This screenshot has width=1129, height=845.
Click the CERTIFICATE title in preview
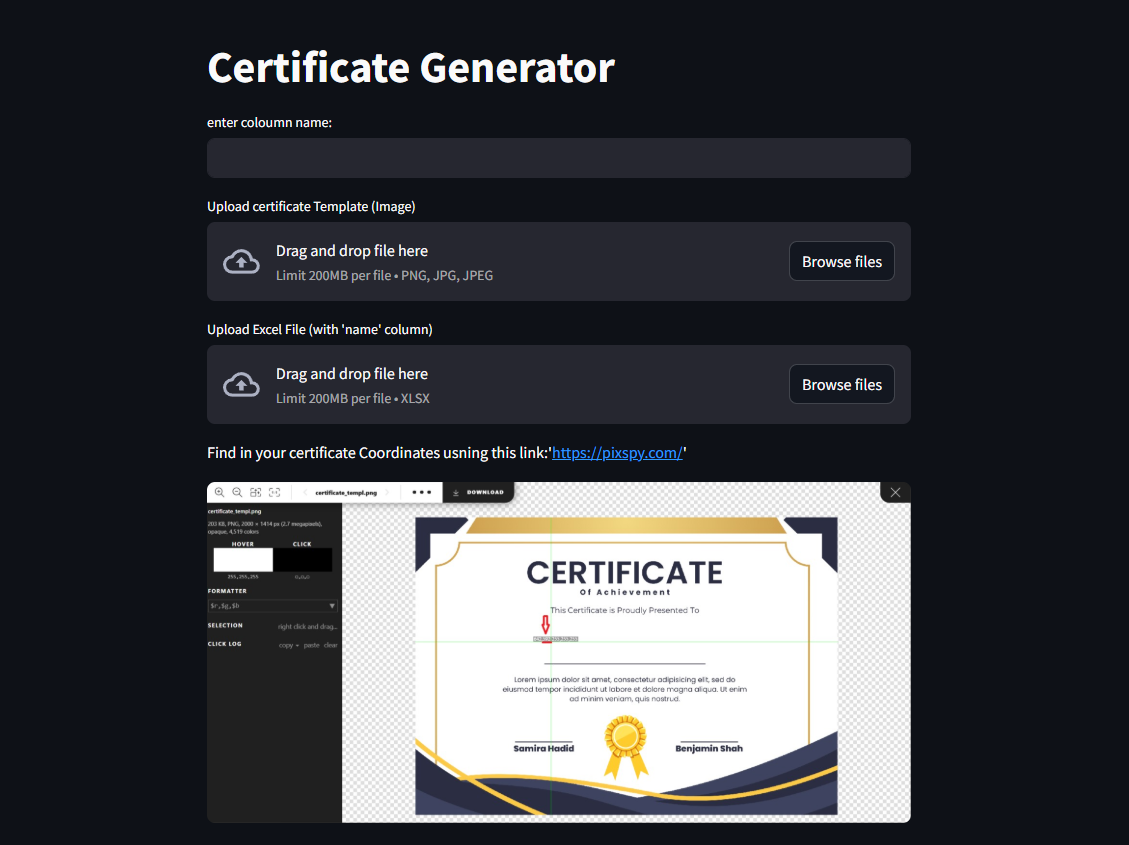point(624,573)
